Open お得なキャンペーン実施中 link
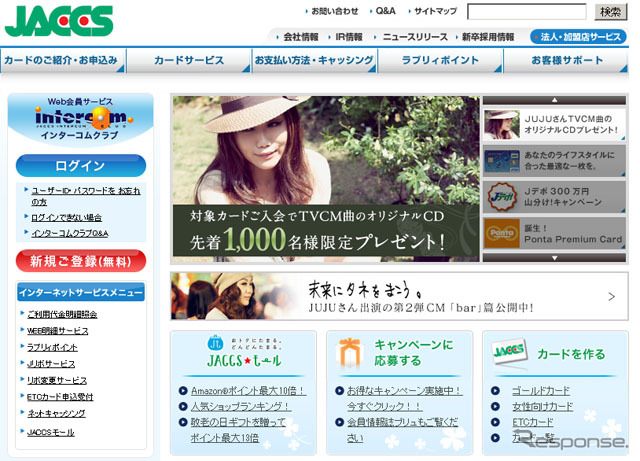Viewport: 640px width, 461px height. pos(404,399)
